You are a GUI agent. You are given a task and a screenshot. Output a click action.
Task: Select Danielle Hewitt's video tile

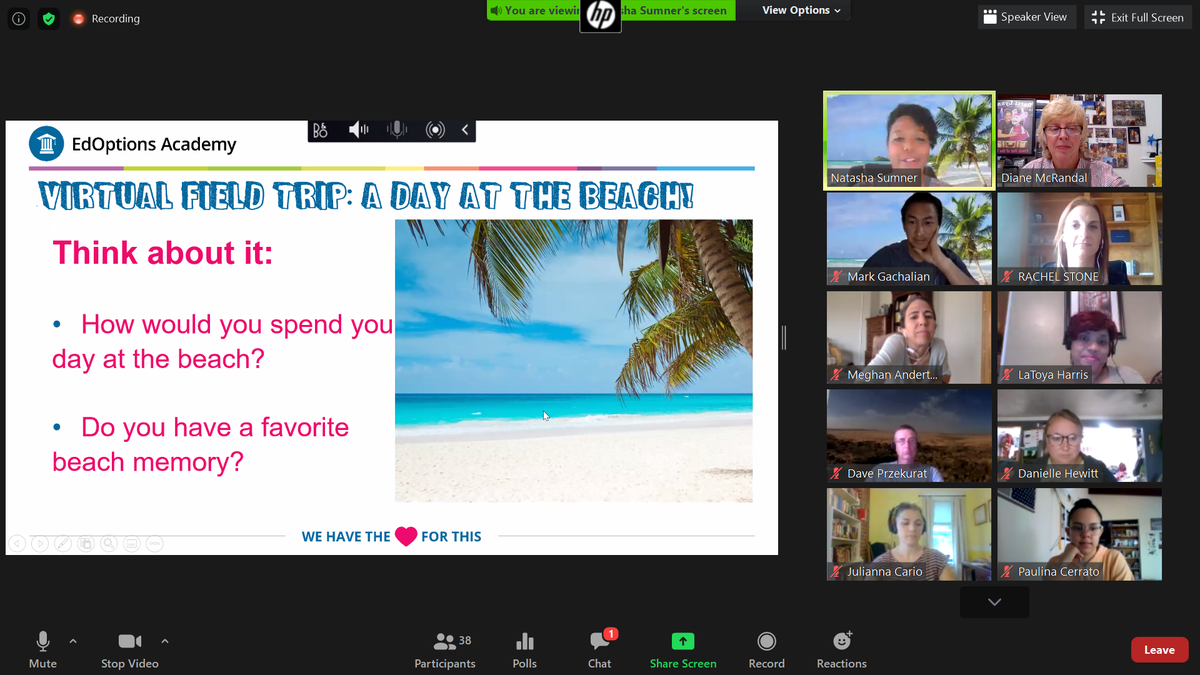1080,436
